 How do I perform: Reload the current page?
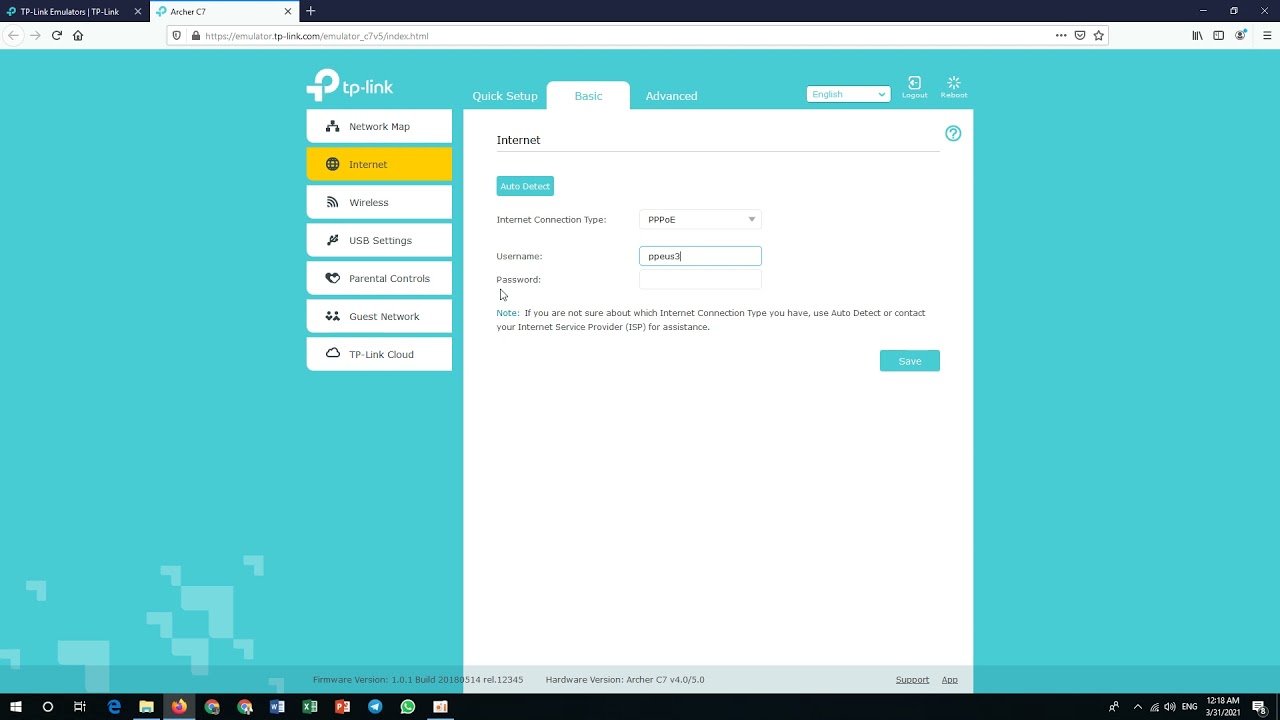coord(56,35)
